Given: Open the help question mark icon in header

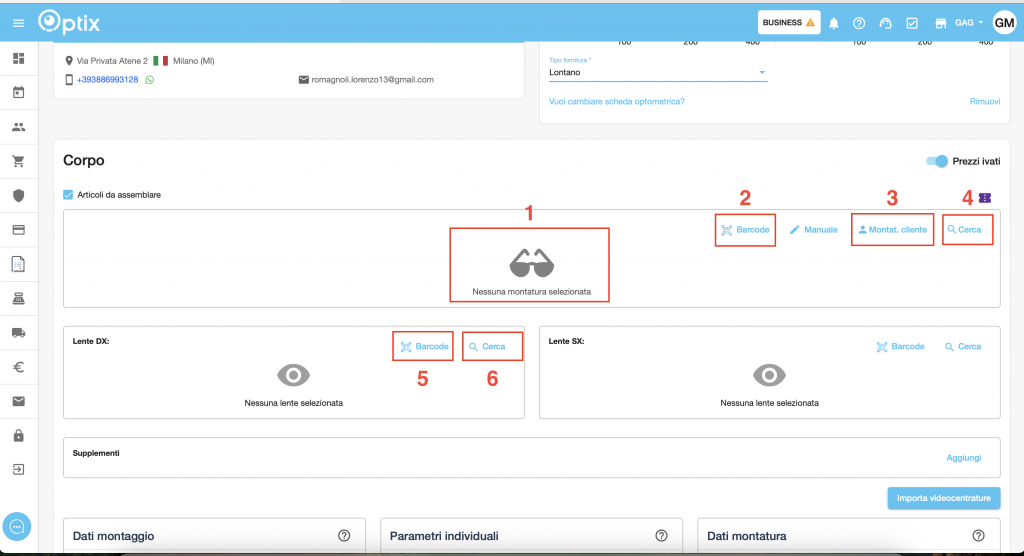Looking at the screenshot, I should coord(858,23).
